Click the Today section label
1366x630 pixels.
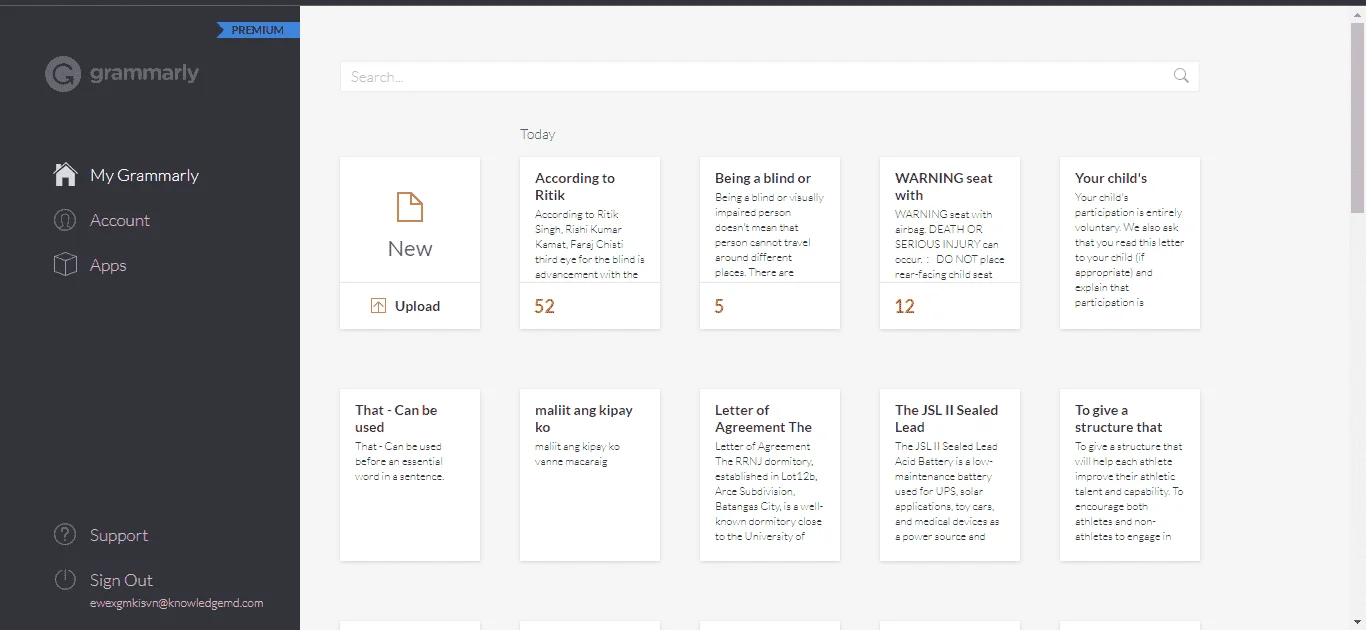coord(537,134)
